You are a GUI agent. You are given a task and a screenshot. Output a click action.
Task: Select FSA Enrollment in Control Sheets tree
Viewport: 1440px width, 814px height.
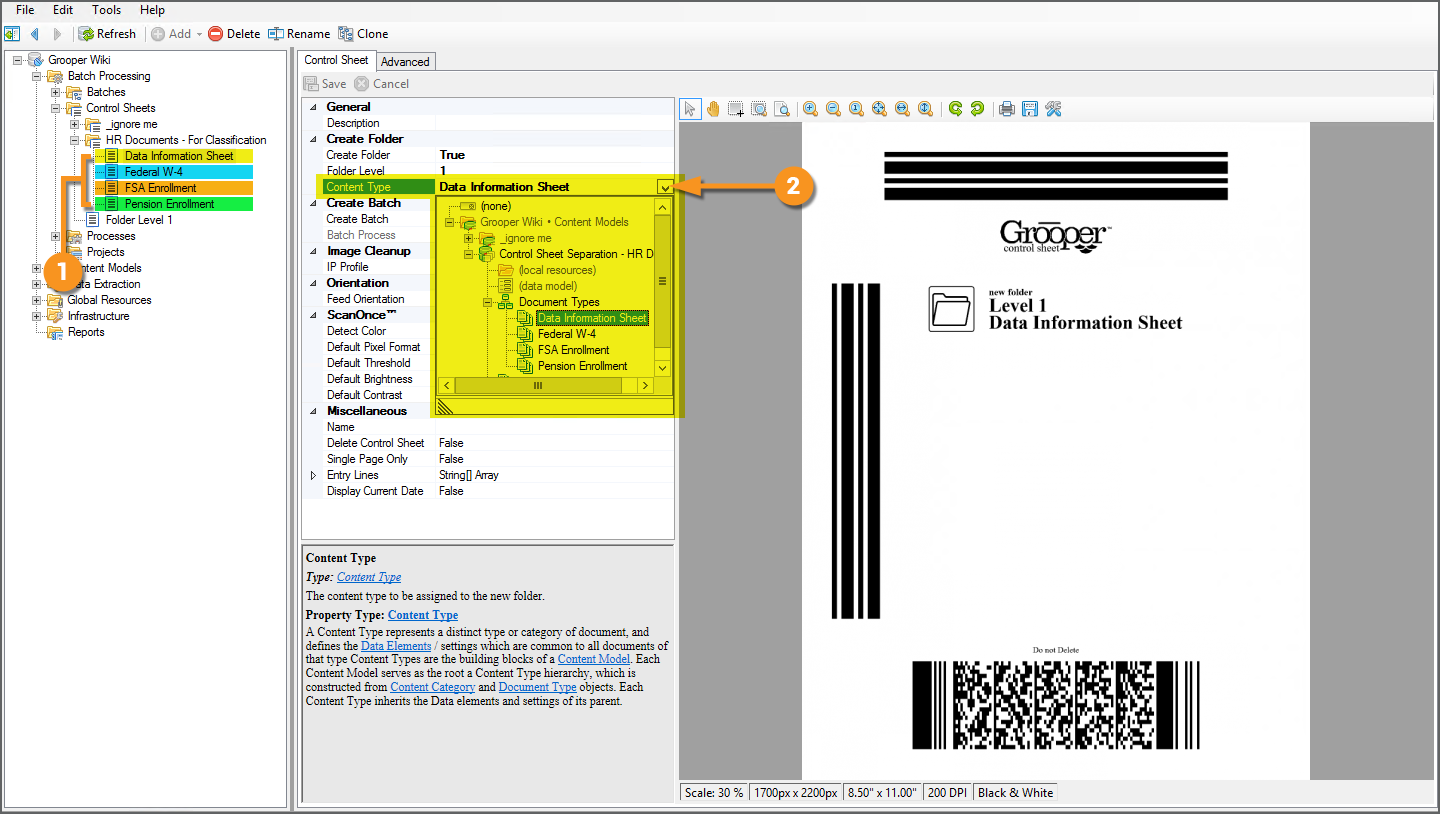point(160,188)
